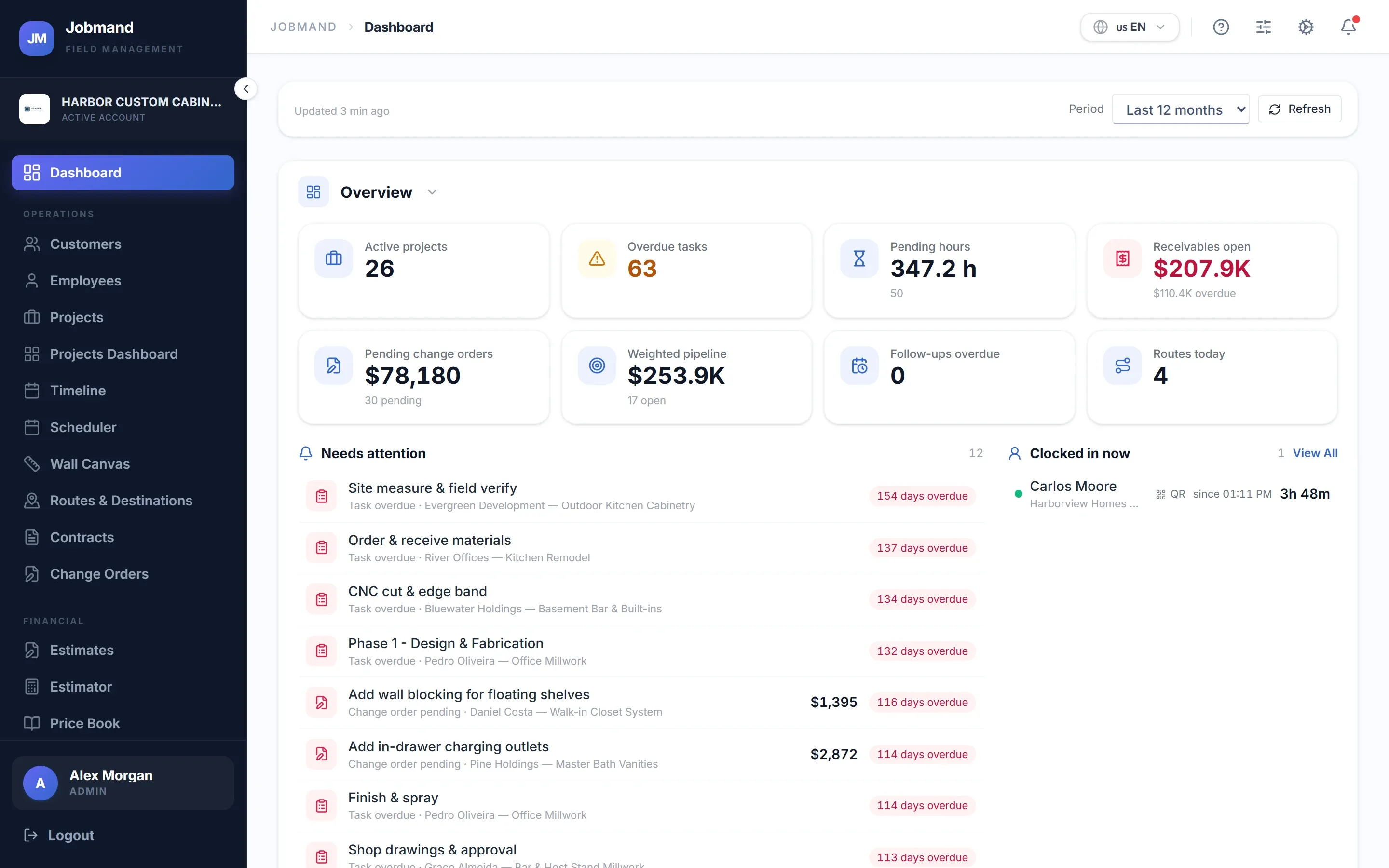Open Estimator in the sidebar
Image resolution: width=1389 pixels, height=868 pixels.
[123, 687]
